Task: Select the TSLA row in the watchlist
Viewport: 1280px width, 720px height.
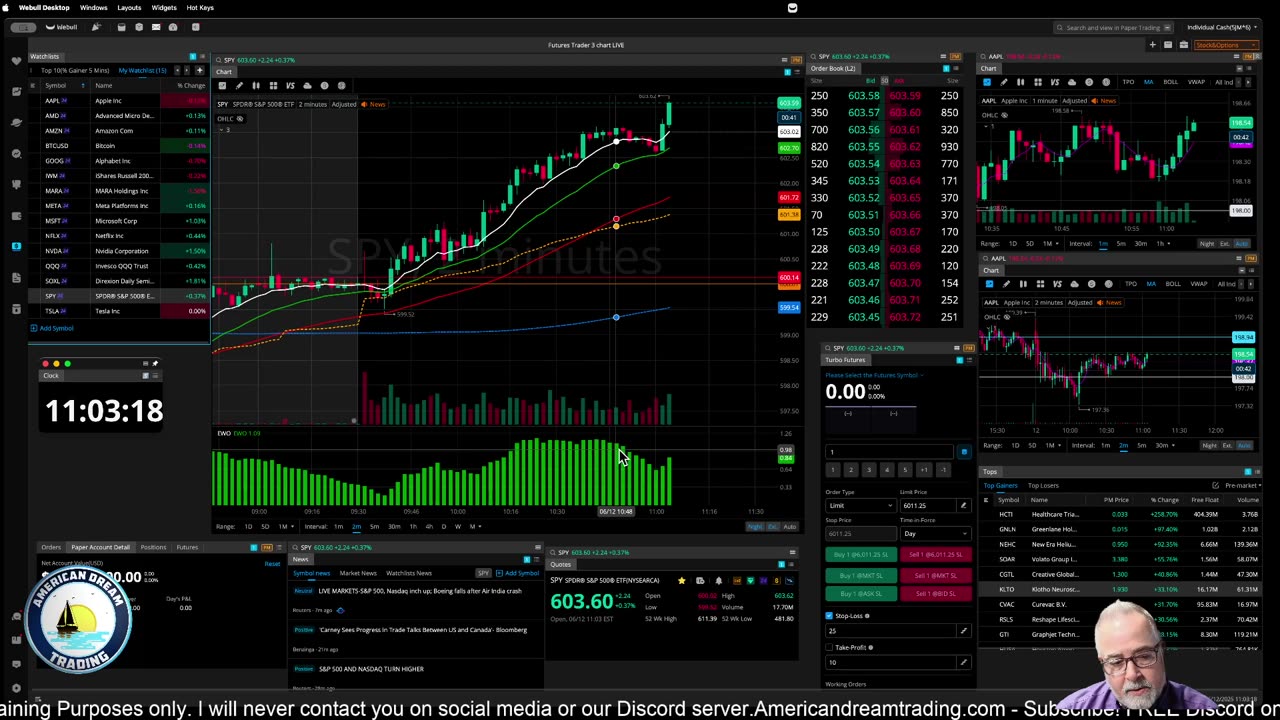Action: click(x=119, y=311)
